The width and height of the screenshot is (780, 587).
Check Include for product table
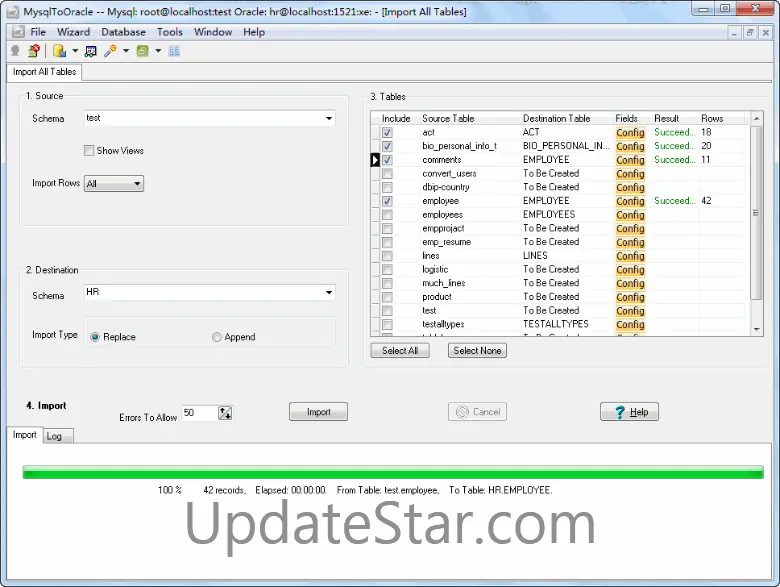tap(387, 296)
